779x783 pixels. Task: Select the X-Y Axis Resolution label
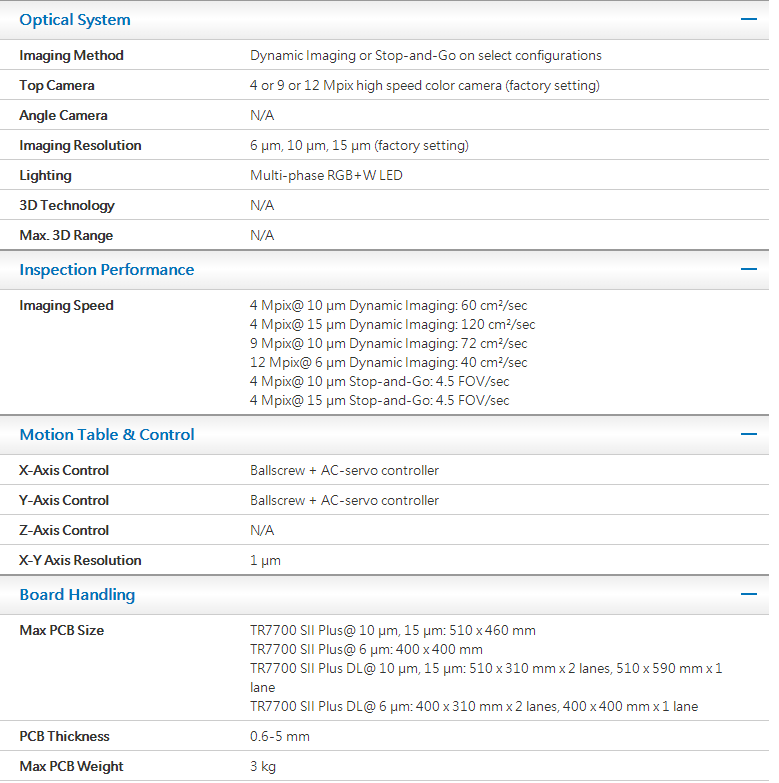pos(80,560)
